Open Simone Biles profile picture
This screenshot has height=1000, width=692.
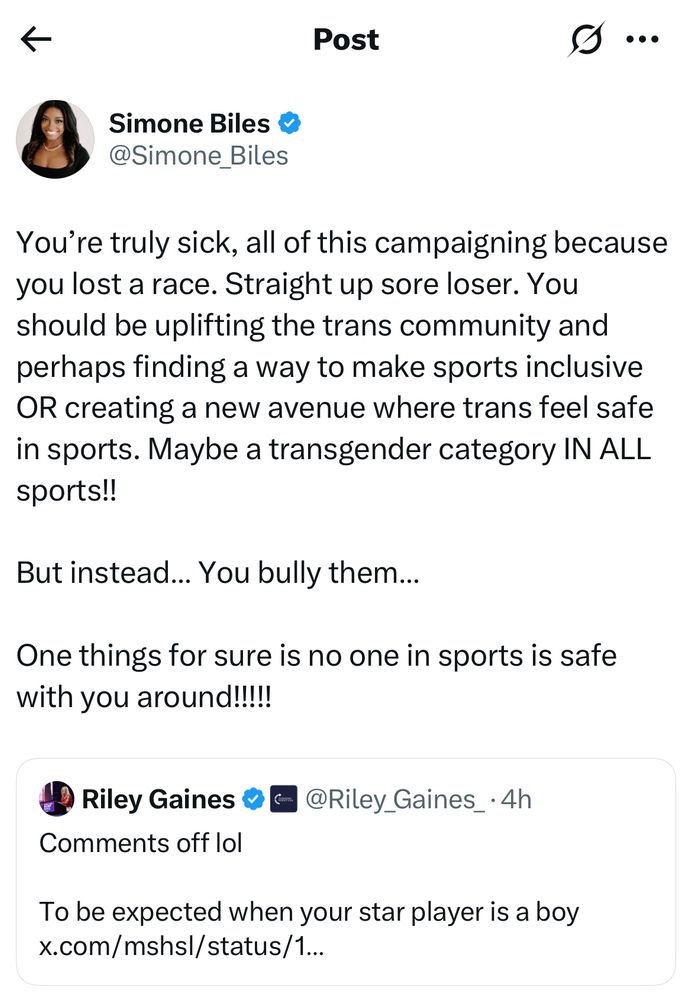[55, 139]
